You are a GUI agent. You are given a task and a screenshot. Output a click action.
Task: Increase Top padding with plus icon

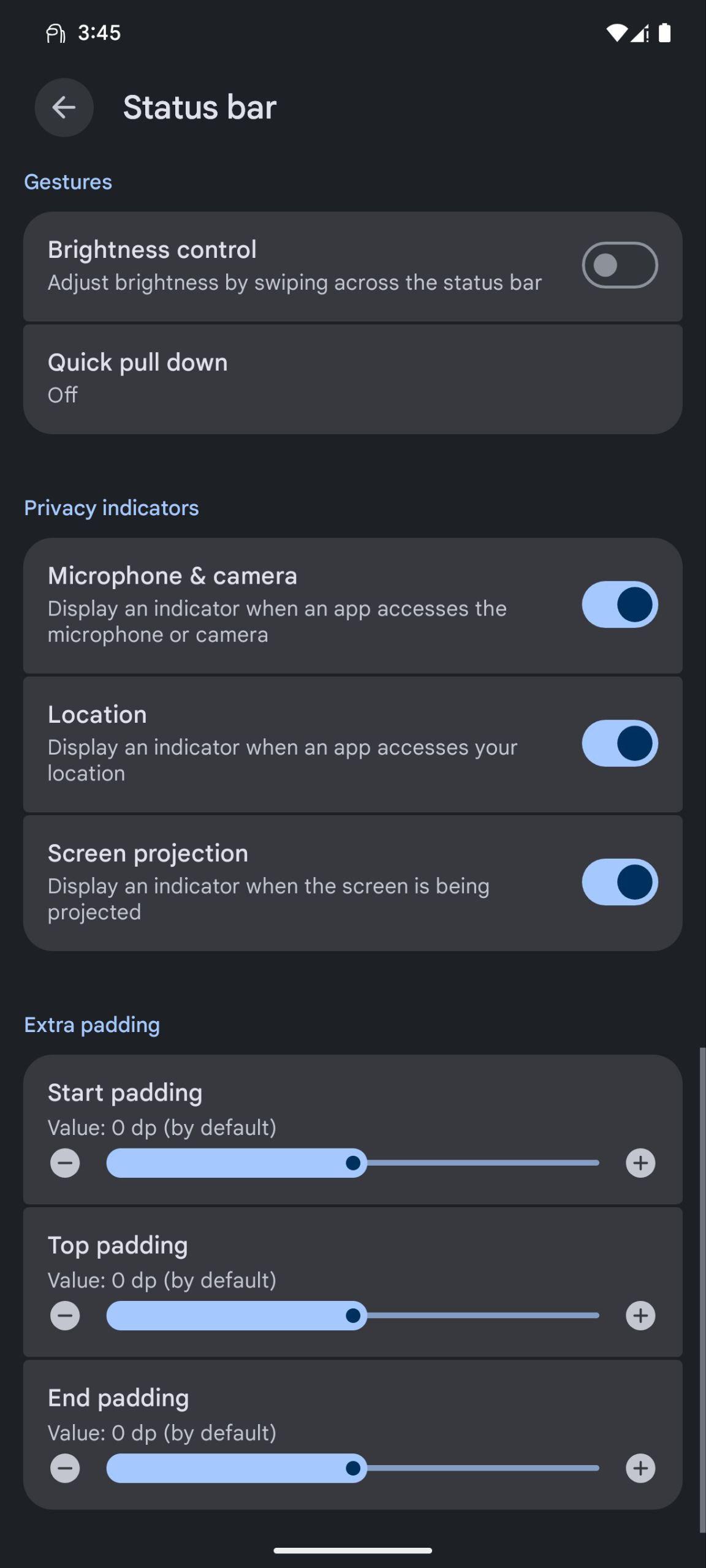640,1315
